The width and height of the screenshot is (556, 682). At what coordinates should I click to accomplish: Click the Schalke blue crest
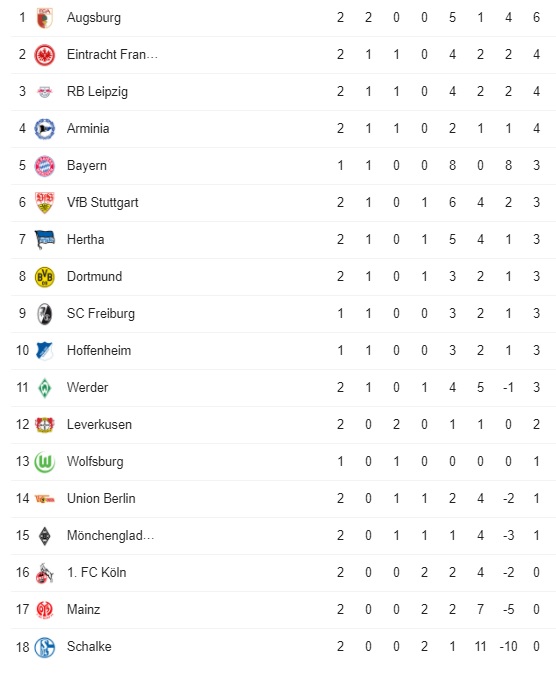pyautogui.click(x=44, y=647)
